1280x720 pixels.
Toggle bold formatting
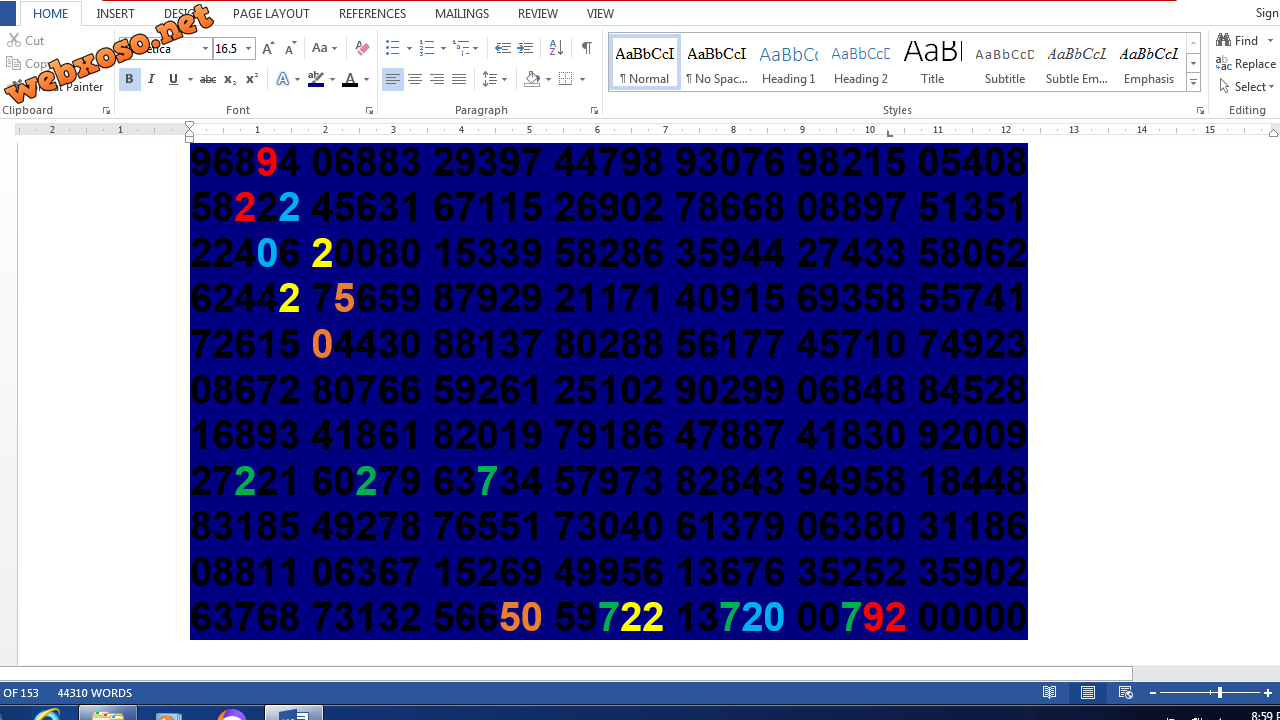coord(129,79)
